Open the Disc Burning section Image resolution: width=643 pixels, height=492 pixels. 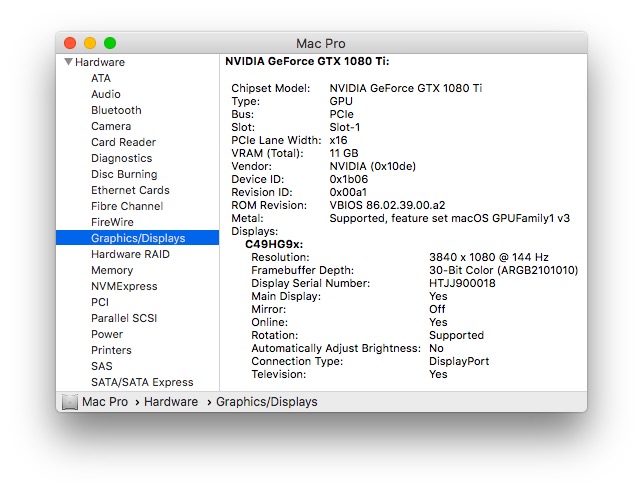tap(124, 174)
